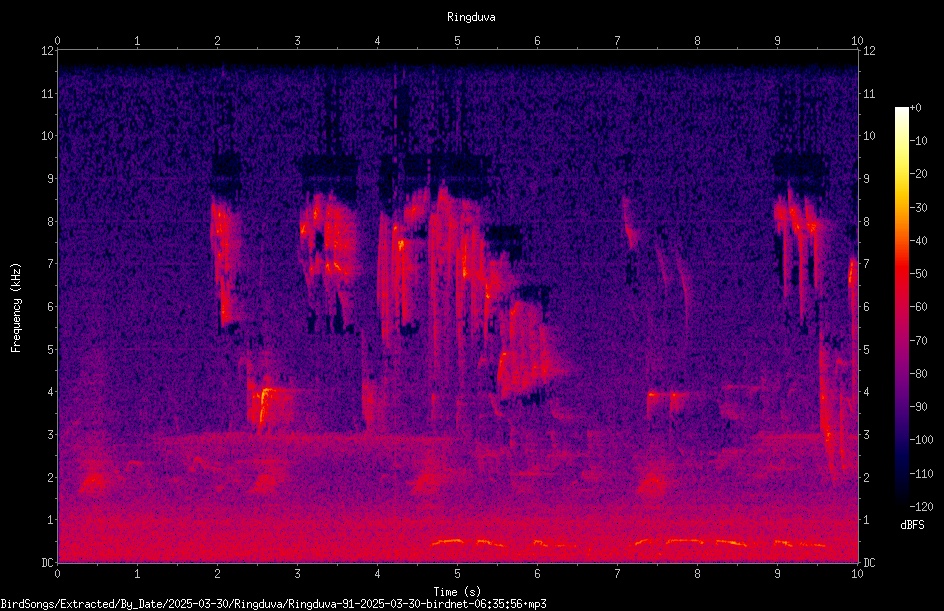Select the -40 value on the dBFS scale
This screenshot has height=611, width=944.
[x=918, y=241]
